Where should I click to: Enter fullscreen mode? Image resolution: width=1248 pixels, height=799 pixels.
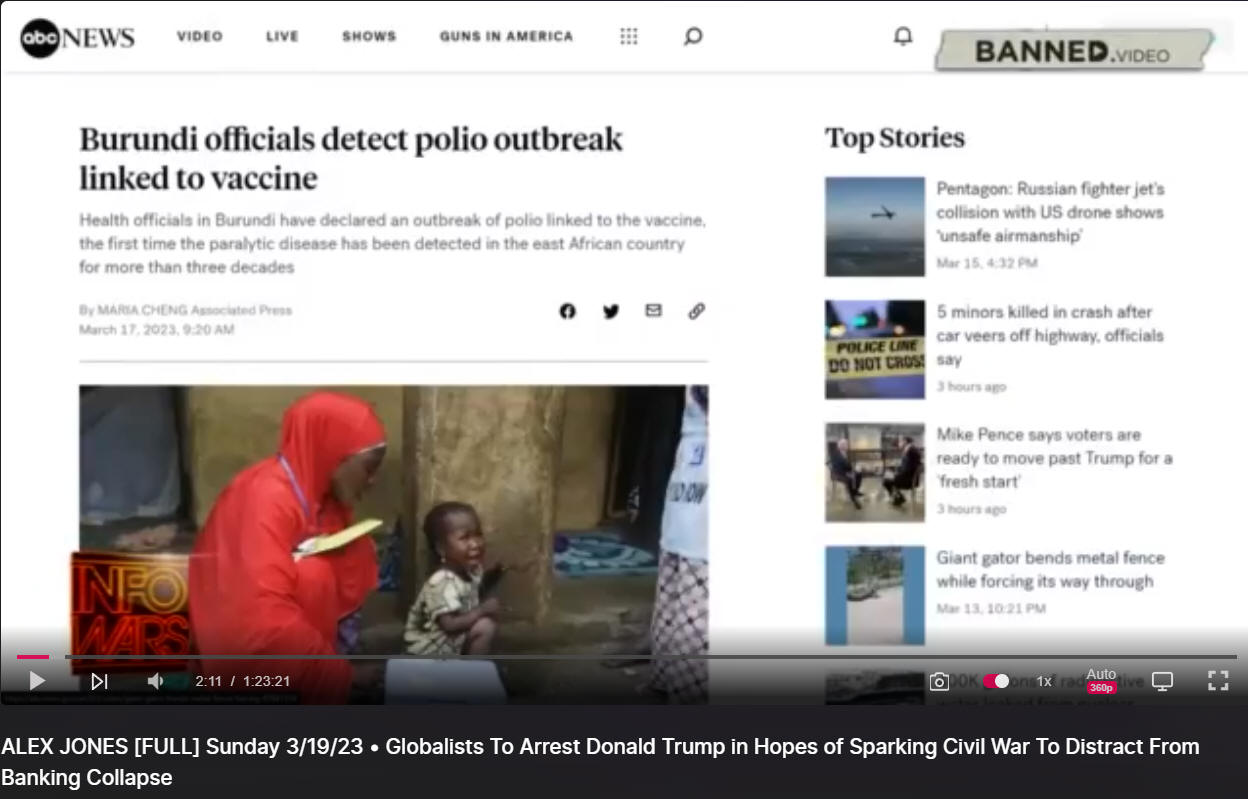pos(1218,681)
